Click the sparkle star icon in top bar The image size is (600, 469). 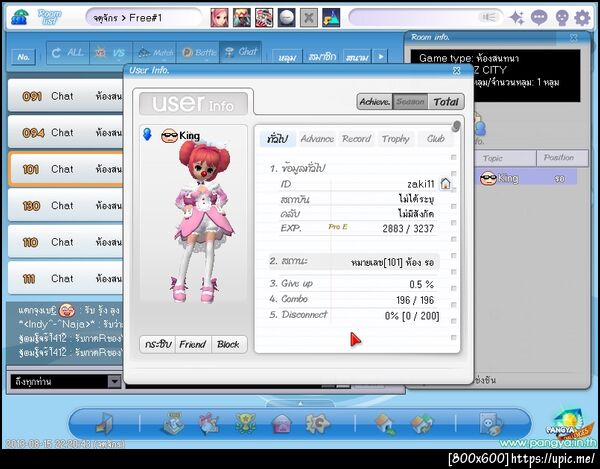coord(517,18)
